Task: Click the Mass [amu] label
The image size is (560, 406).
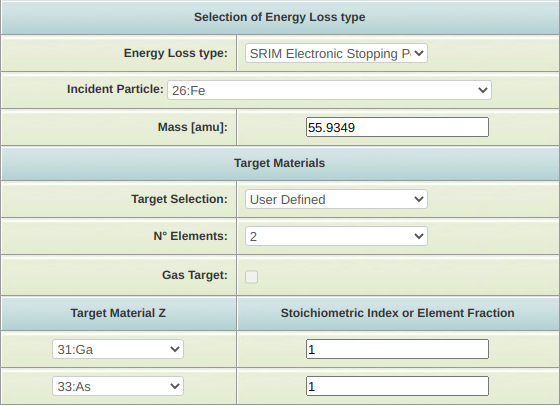Action: pyautogui.click(x=193, y=127)
